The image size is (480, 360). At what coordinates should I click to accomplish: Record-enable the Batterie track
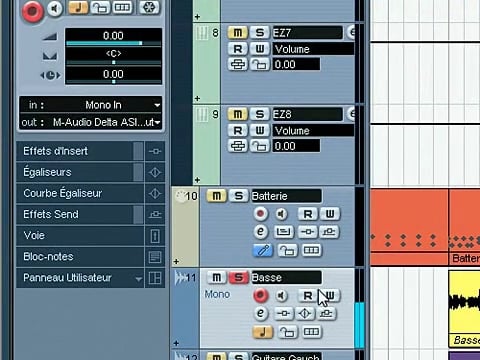[x=261, y=214]
